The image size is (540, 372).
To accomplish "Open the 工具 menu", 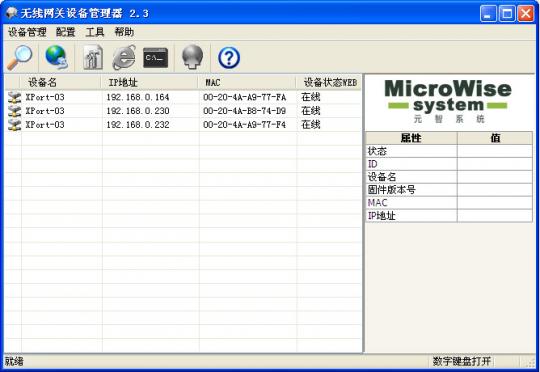I will (95, 32).
